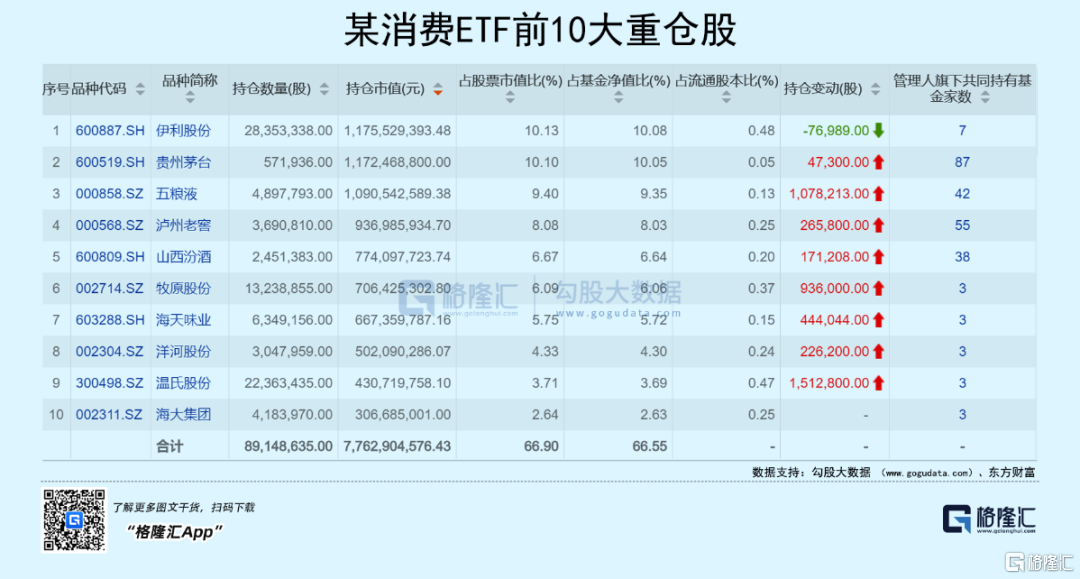Click the 格隆汇 logo at bottom right

989,520
